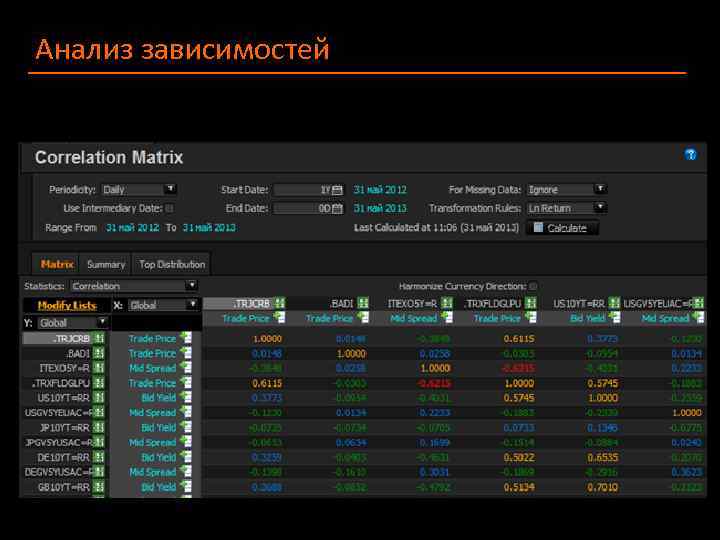
Task: Click 1.0000 cell in the .BADI row
Action: point(351,354)
